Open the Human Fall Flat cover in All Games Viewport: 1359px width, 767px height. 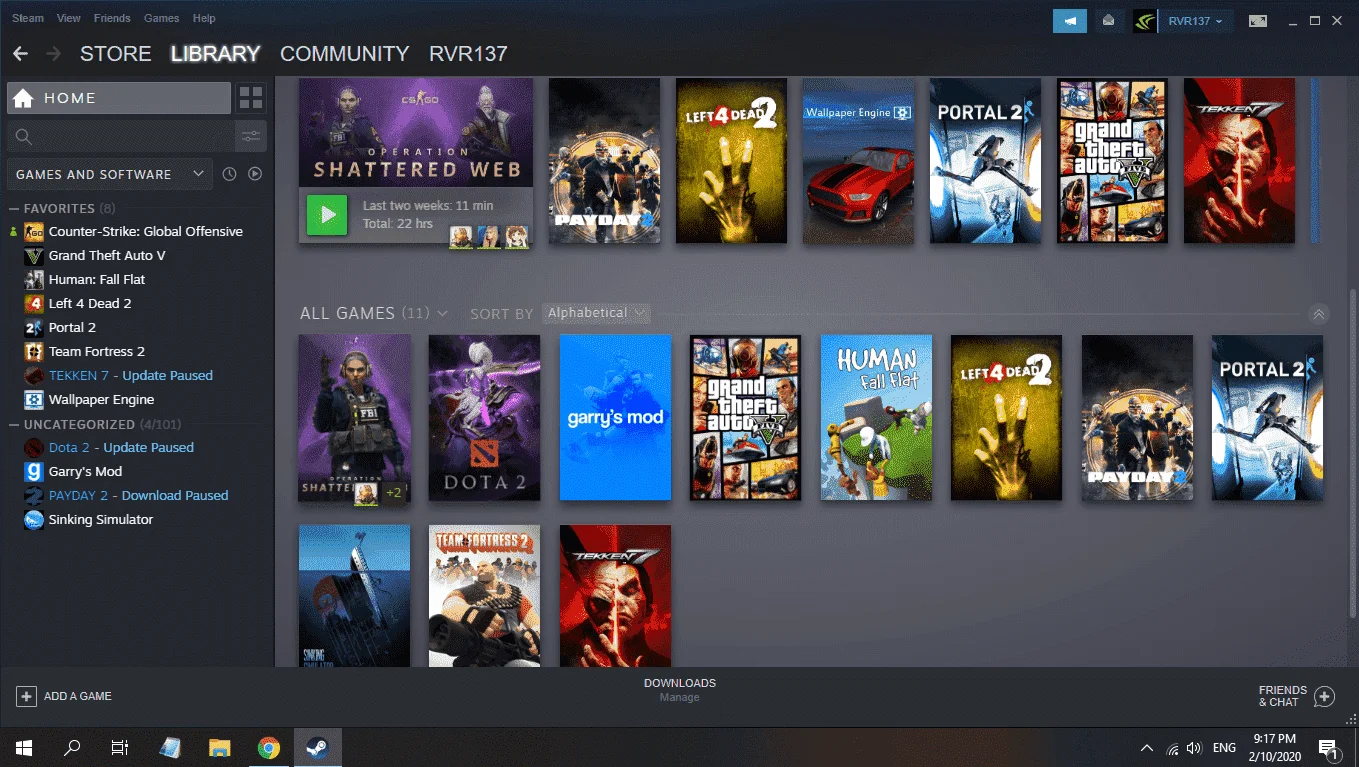point(877,418)
